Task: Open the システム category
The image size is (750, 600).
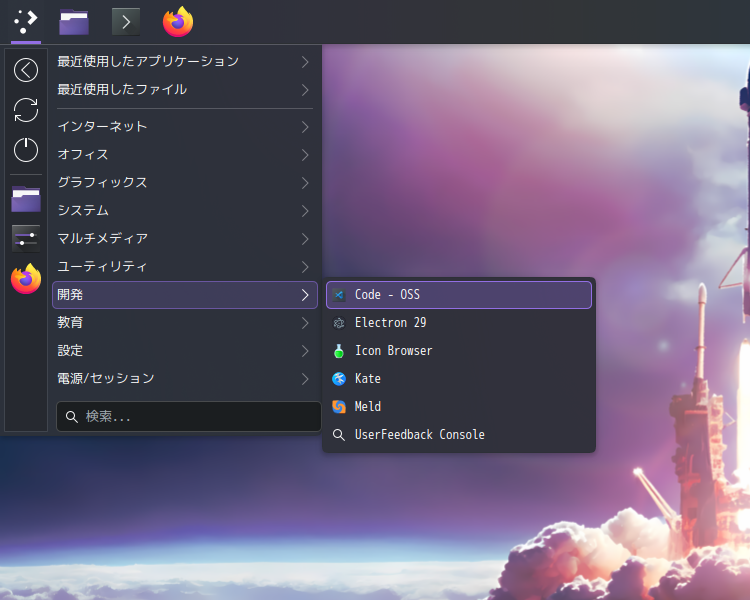Action: coord(185,211)
